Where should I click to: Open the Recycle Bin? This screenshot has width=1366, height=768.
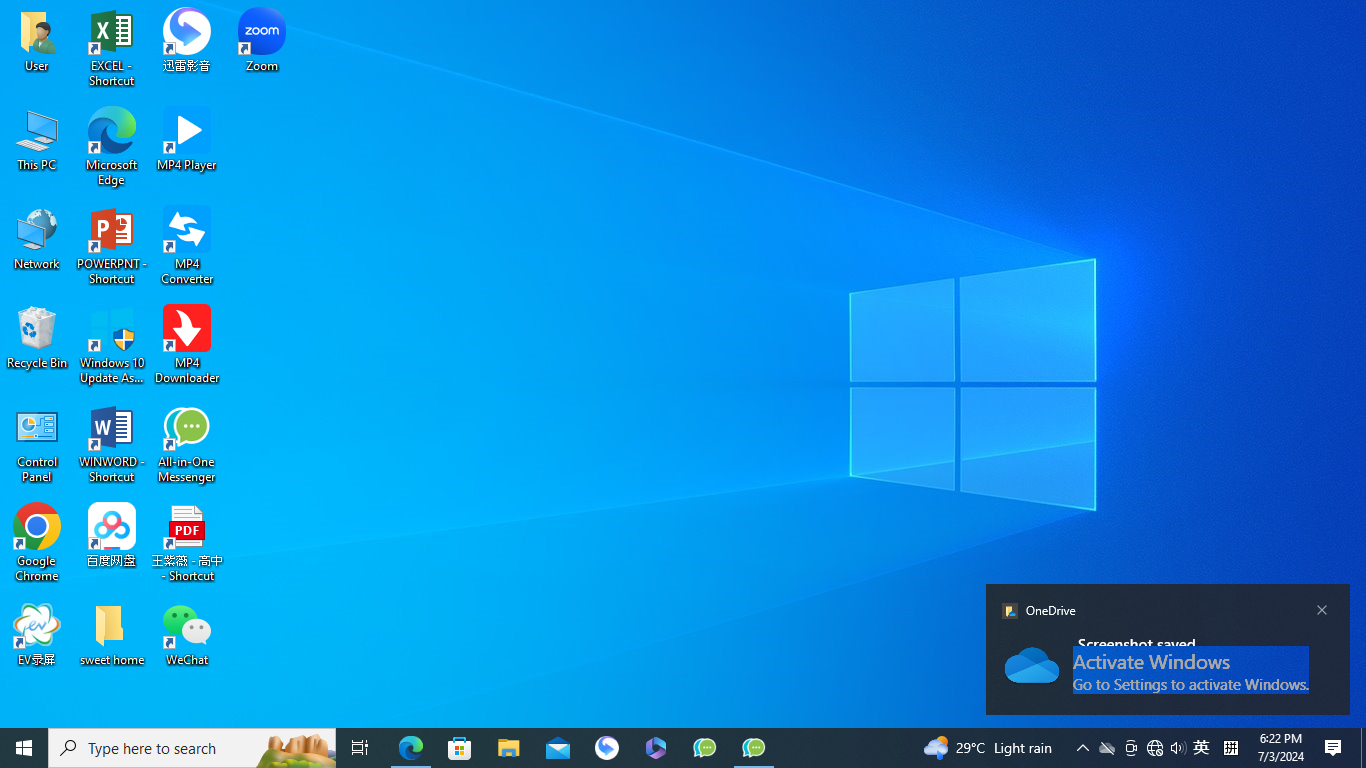point(37,338)
